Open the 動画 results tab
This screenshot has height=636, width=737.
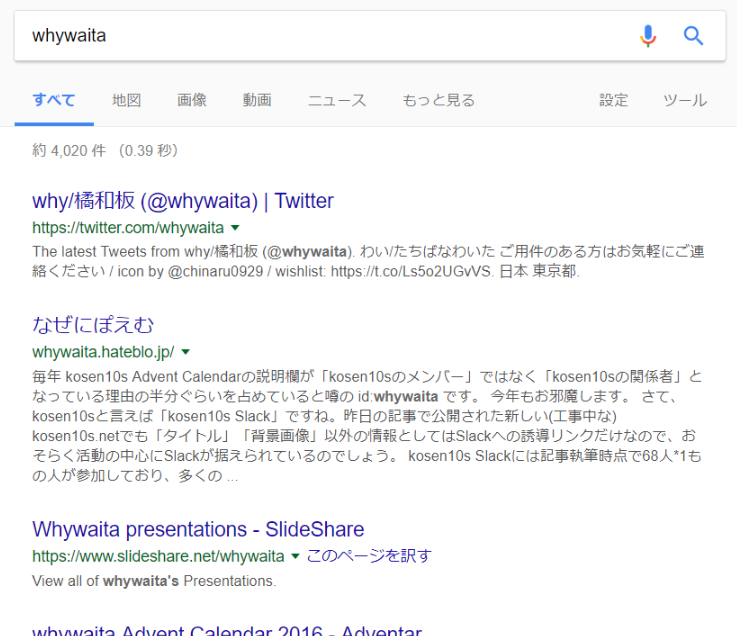257,100
